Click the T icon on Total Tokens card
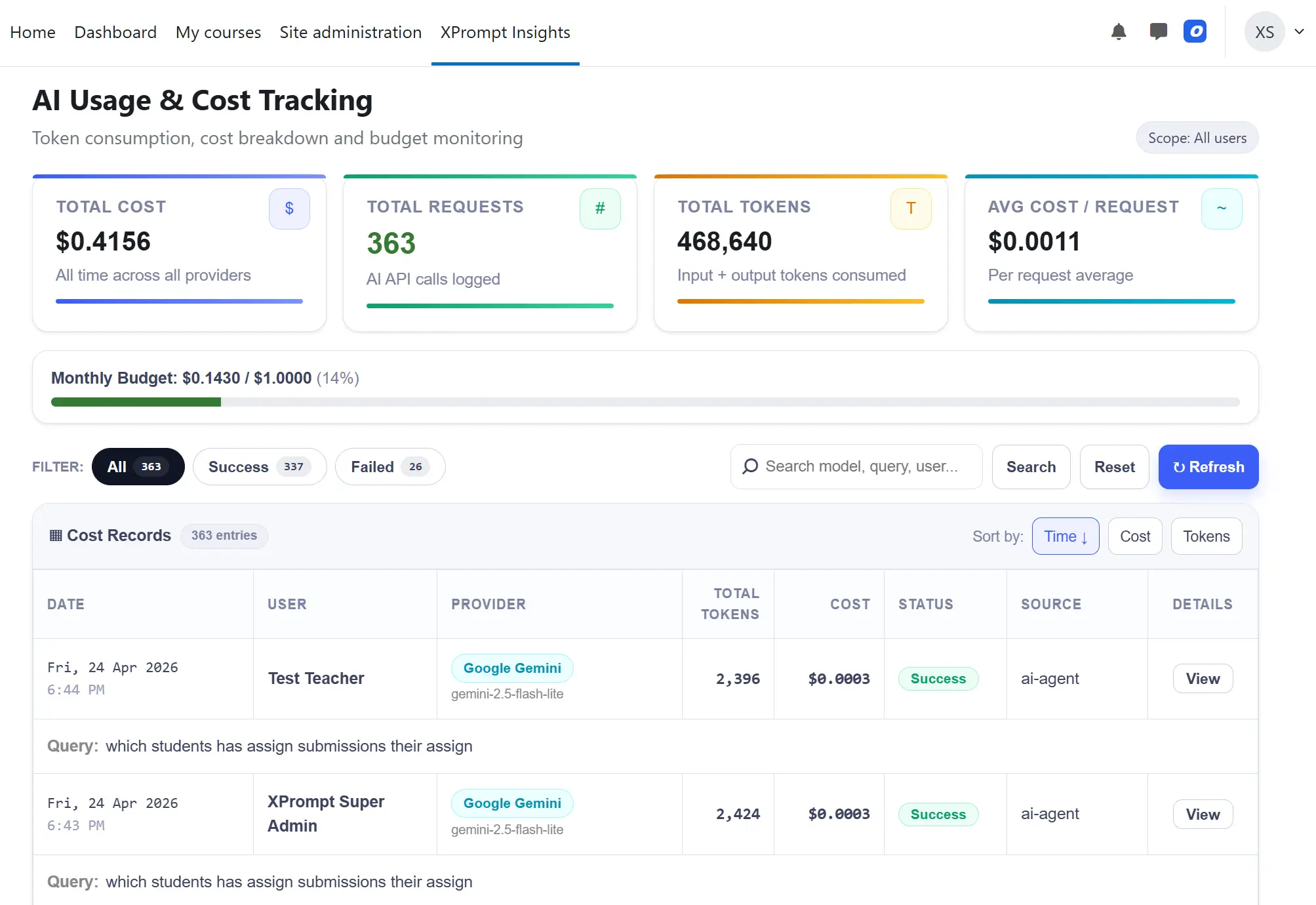1316x905 pixels. 911,209
